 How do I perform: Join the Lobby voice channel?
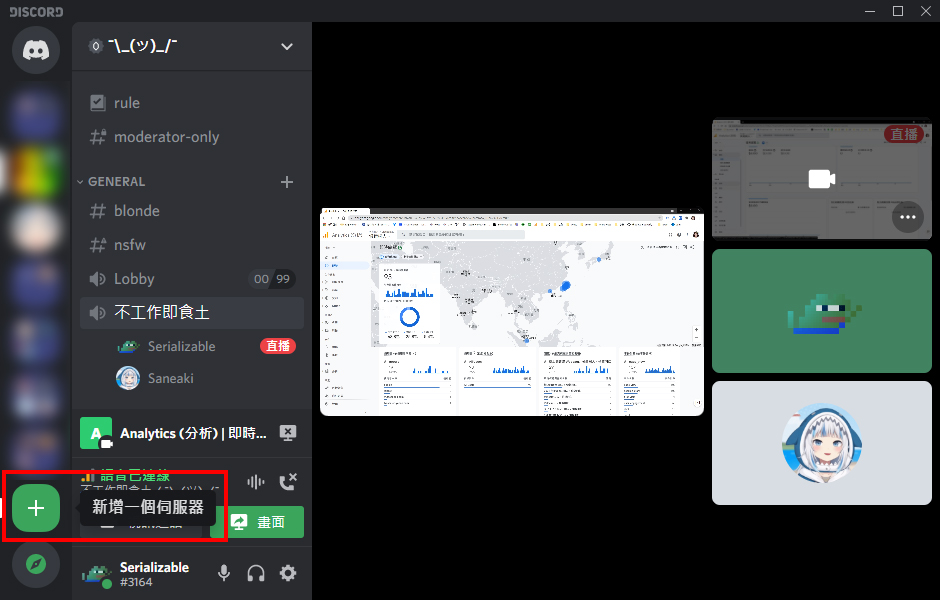click(134, 279)
